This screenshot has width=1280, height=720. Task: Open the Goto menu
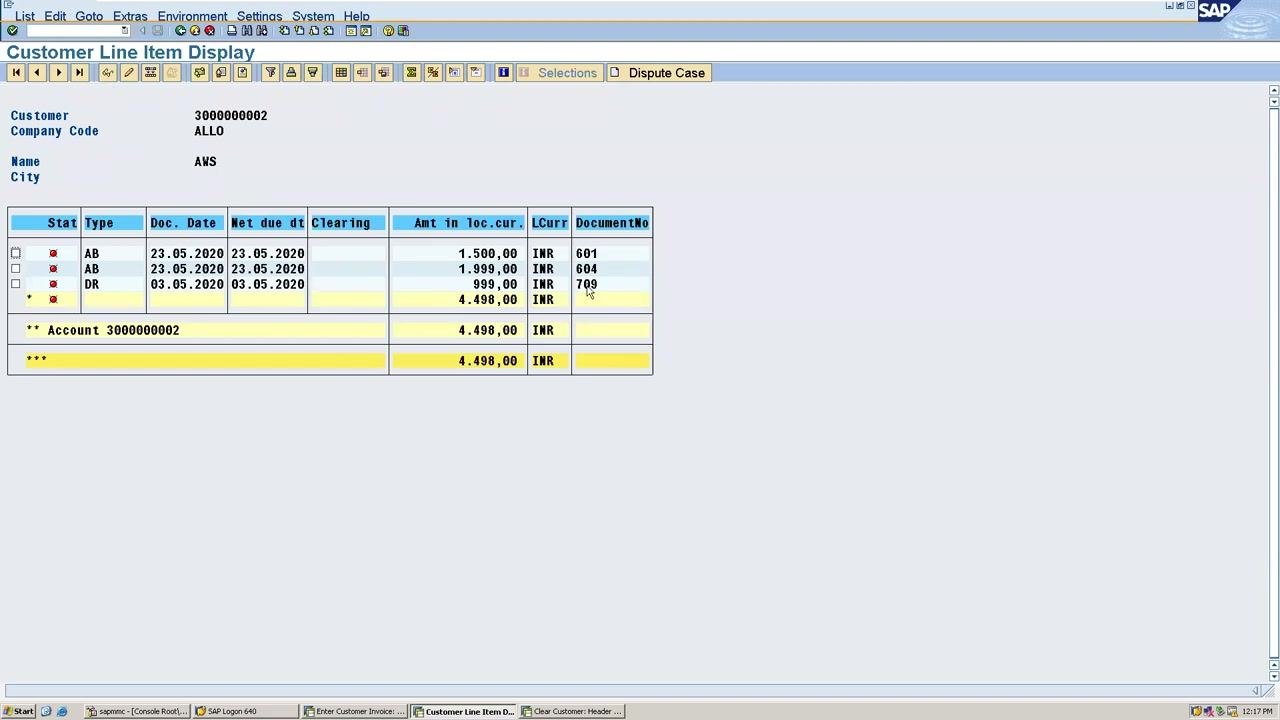(x=89, y=16)
